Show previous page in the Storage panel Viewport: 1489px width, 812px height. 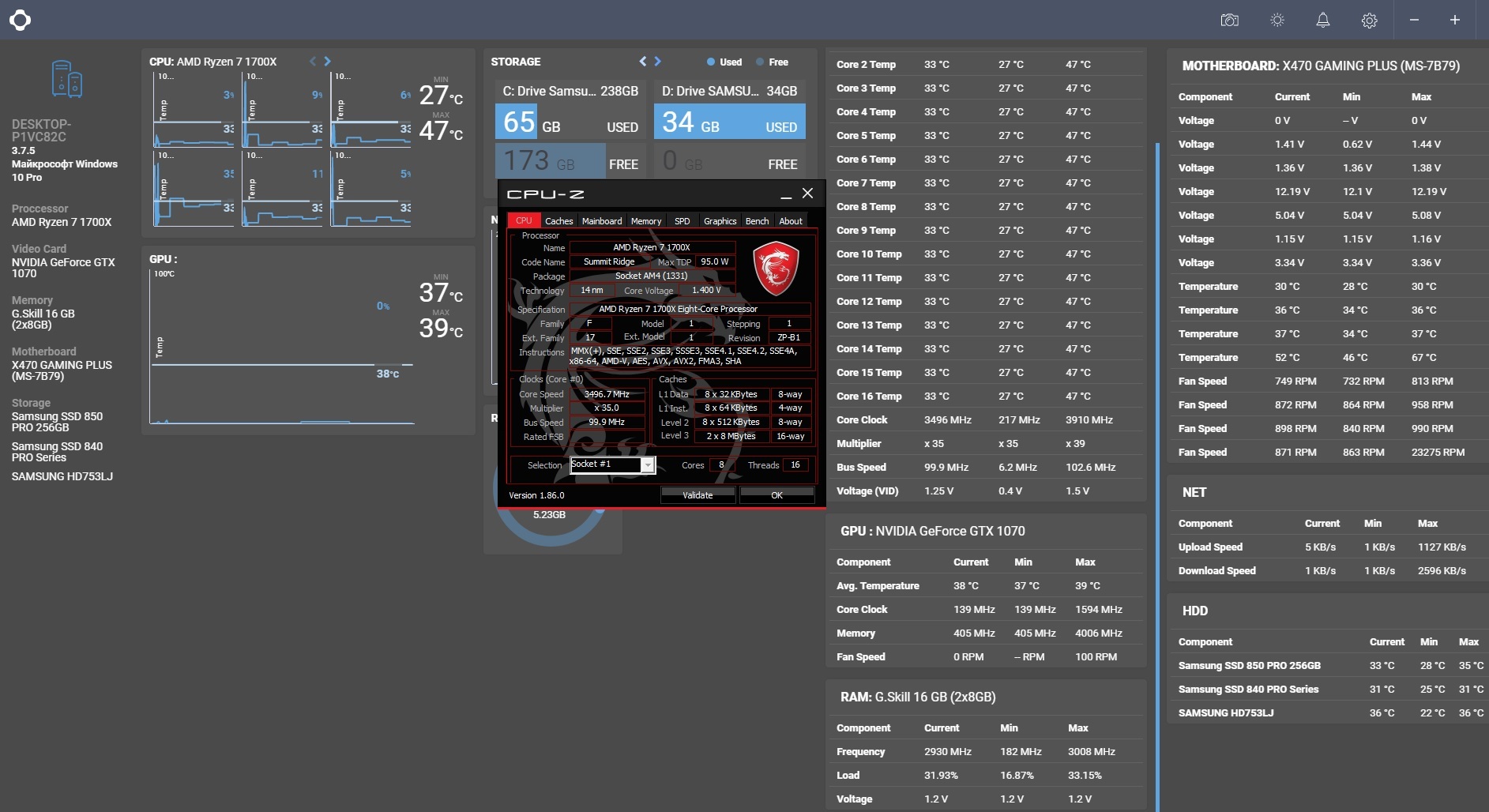click(x=643, y=61)
